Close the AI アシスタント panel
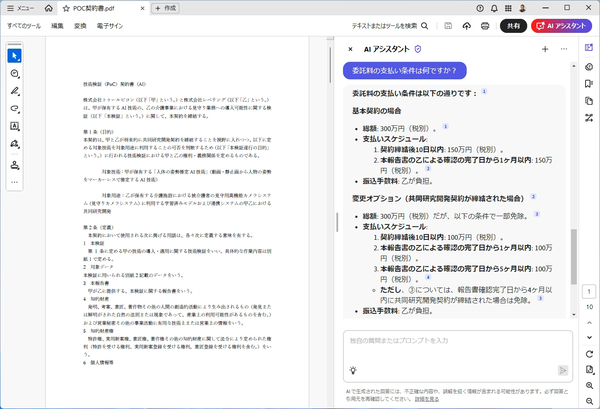600x409 pixels. coord(350,48)
